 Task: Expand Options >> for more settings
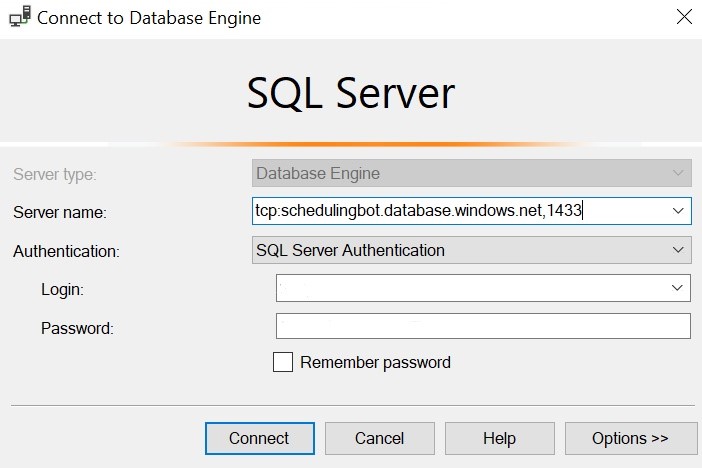(x=631, y=438)
